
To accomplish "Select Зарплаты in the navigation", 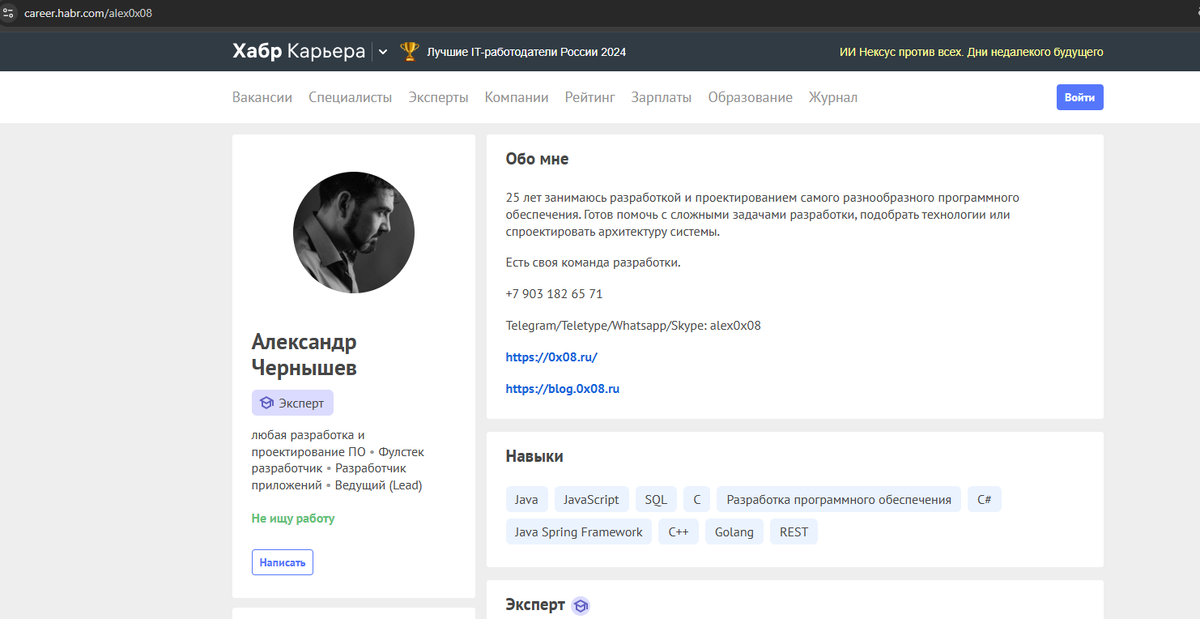I will [x=661, y=97].
